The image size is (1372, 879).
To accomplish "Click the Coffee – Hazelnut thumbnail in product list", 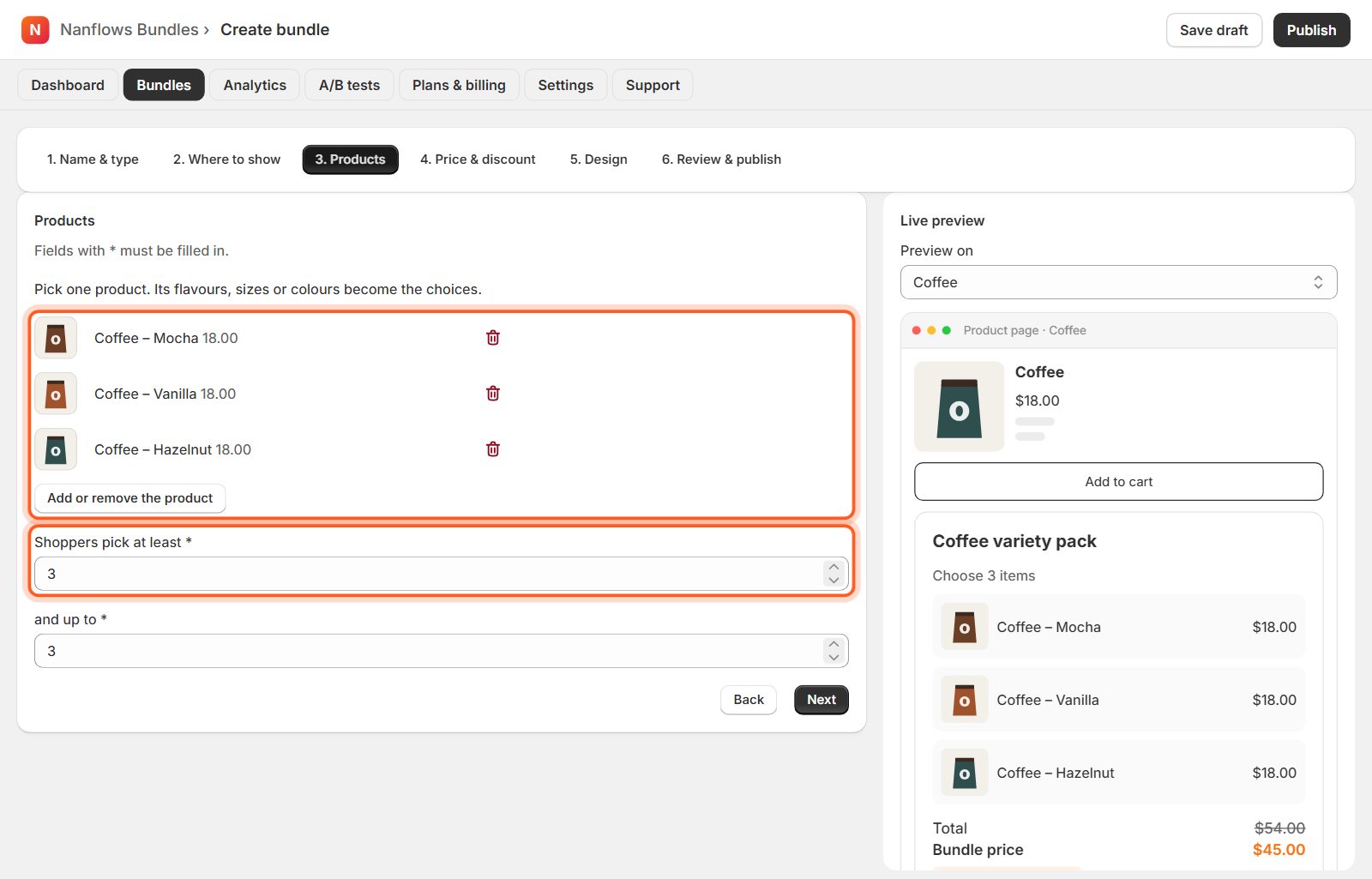I will [56, 449].
